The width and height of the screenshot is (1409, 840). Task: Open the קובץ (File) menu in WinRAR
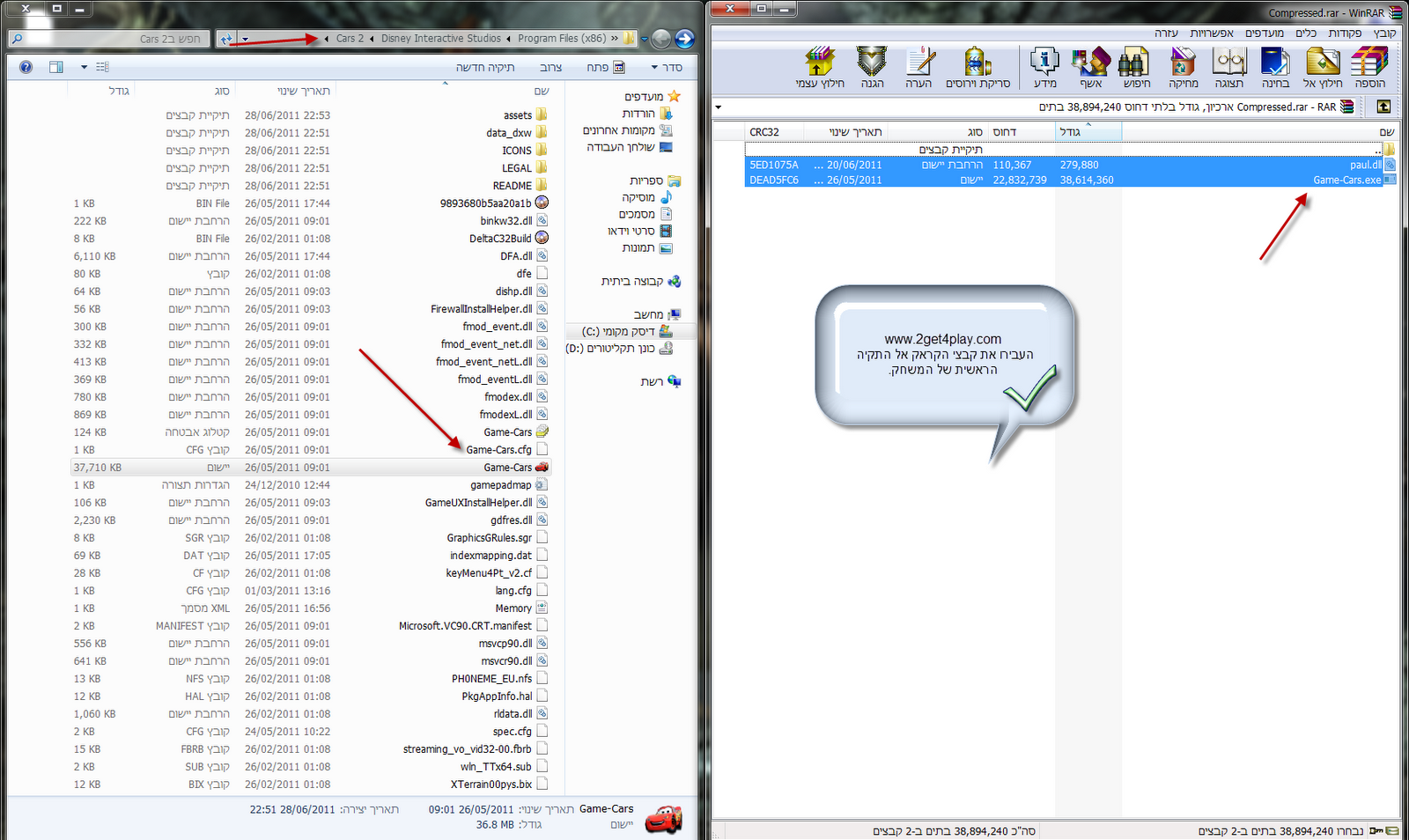point(1384,33)
